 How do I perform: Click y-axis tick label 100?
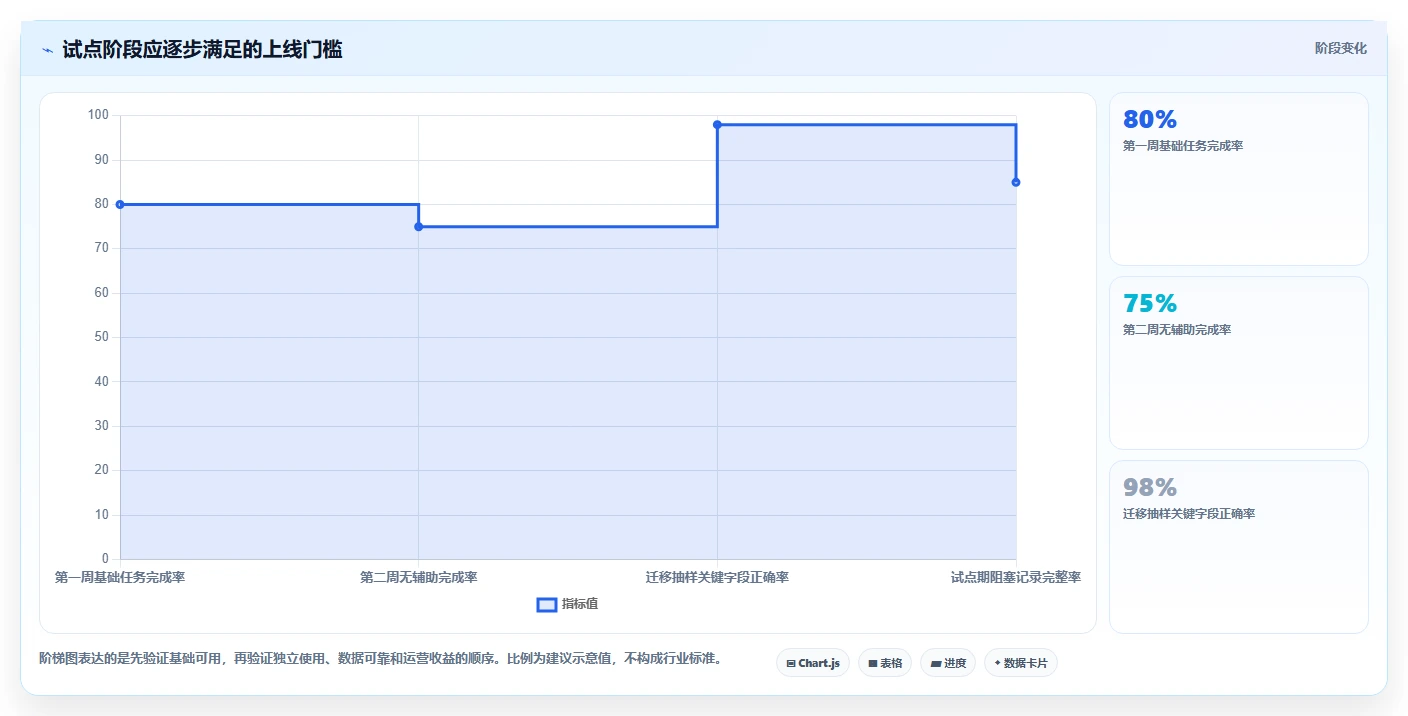point(98,115)
